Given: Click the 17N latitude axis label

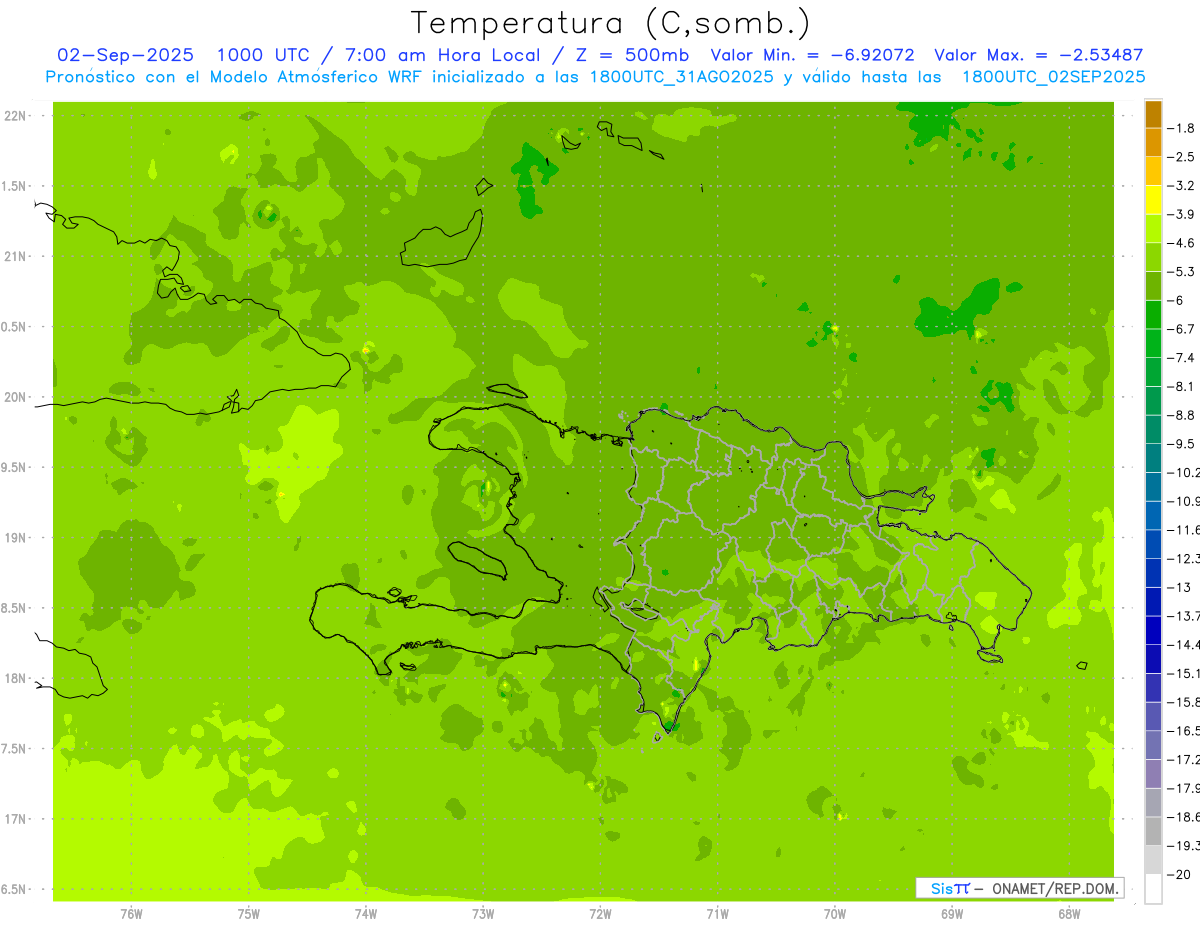Looking at the screenshot, I should tap(16, 819).
